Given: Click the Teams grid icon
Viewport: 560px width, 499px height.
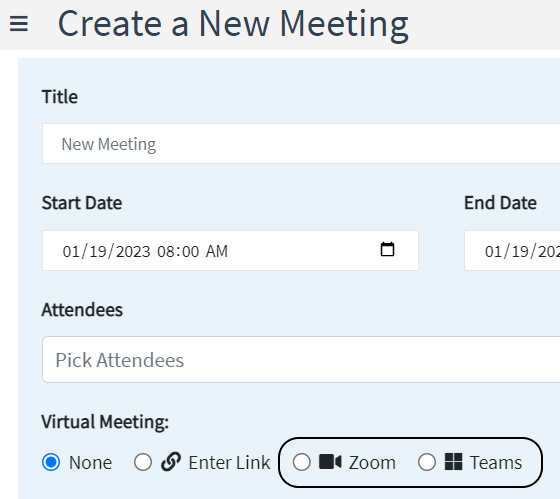Looking at the screenshot, I should click(453, 461).
